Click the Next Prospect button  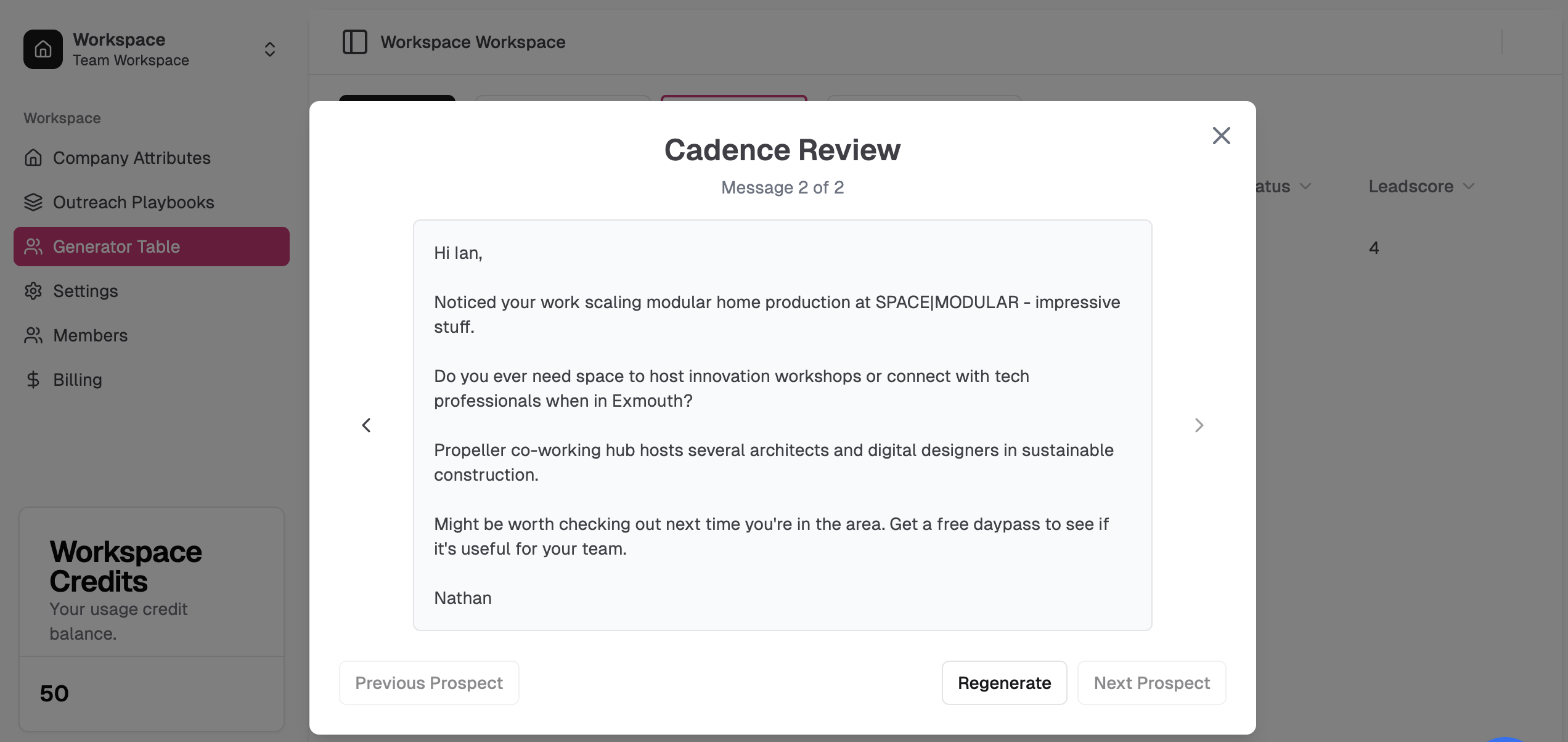(x=1151, y=683)
